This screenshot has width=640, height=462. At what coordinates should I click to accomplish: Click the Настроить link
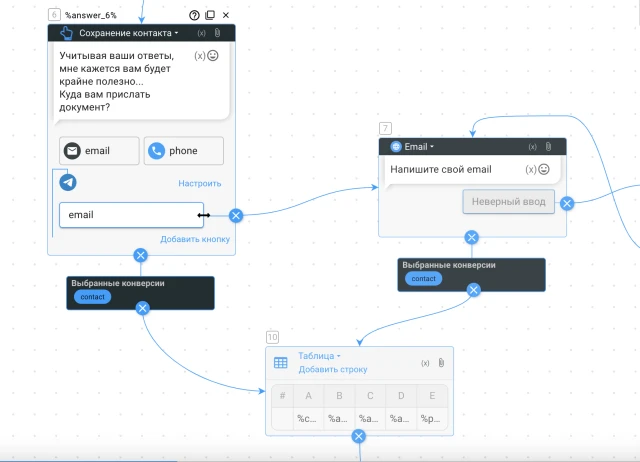pyautogui.click(x=200, y=184)
